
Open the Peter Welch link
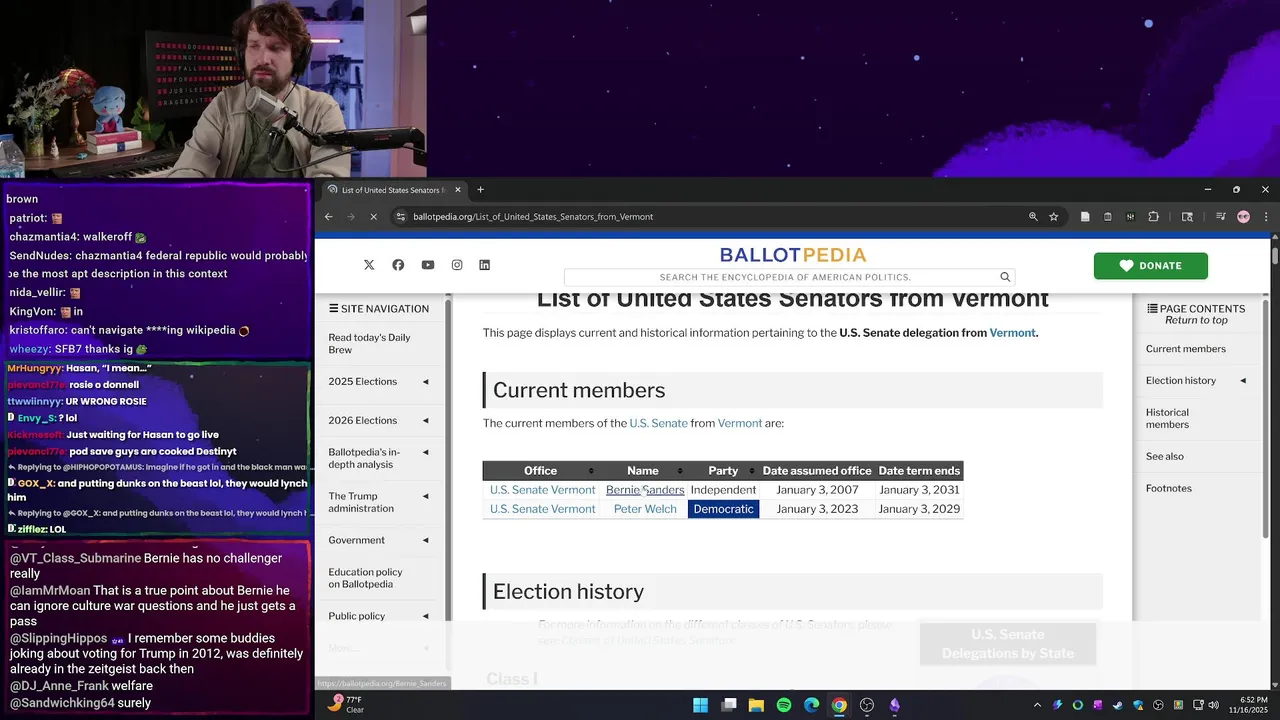(x=645, y=509)
